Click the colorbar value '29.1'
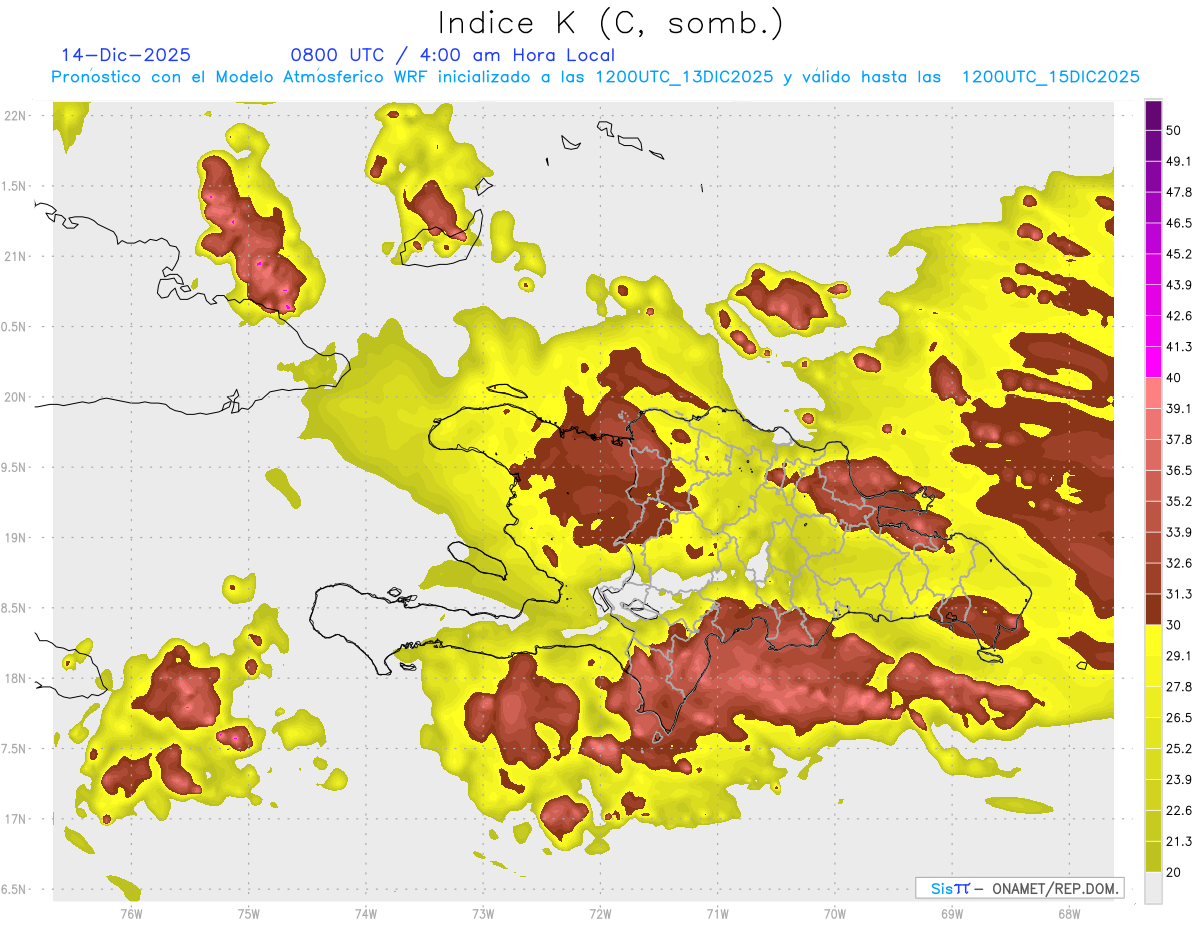This screenshot has height=927, width=1200. [x=1179, y=656]
